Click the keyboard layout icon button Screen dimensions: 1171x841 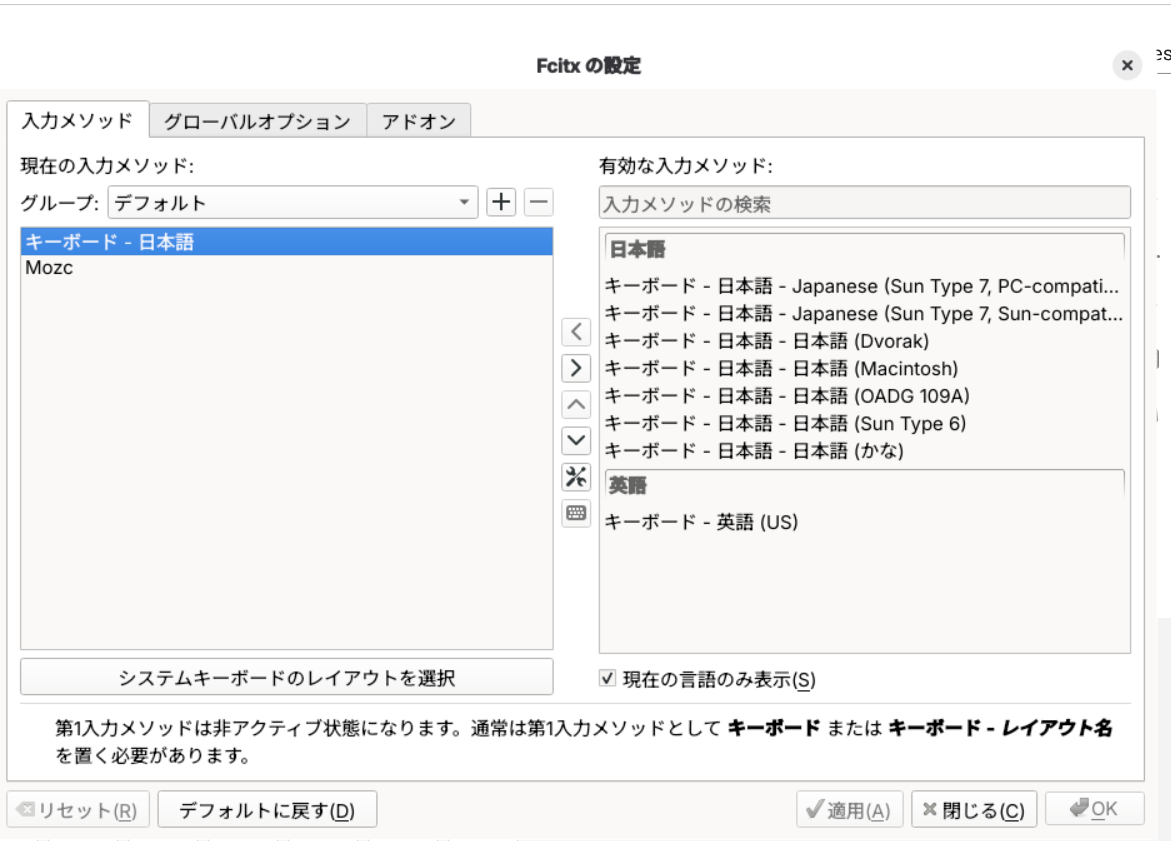576,513
